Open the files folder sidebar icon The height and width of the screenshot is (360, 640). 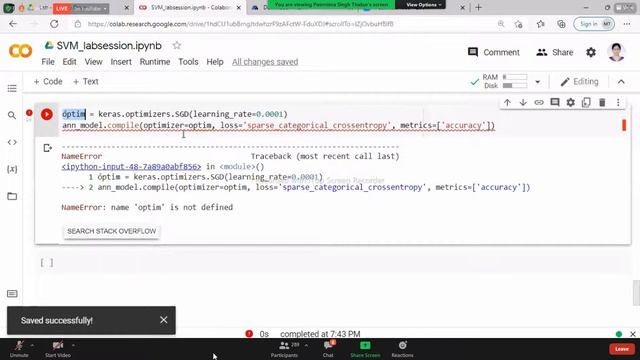click(x=12, y=196)
